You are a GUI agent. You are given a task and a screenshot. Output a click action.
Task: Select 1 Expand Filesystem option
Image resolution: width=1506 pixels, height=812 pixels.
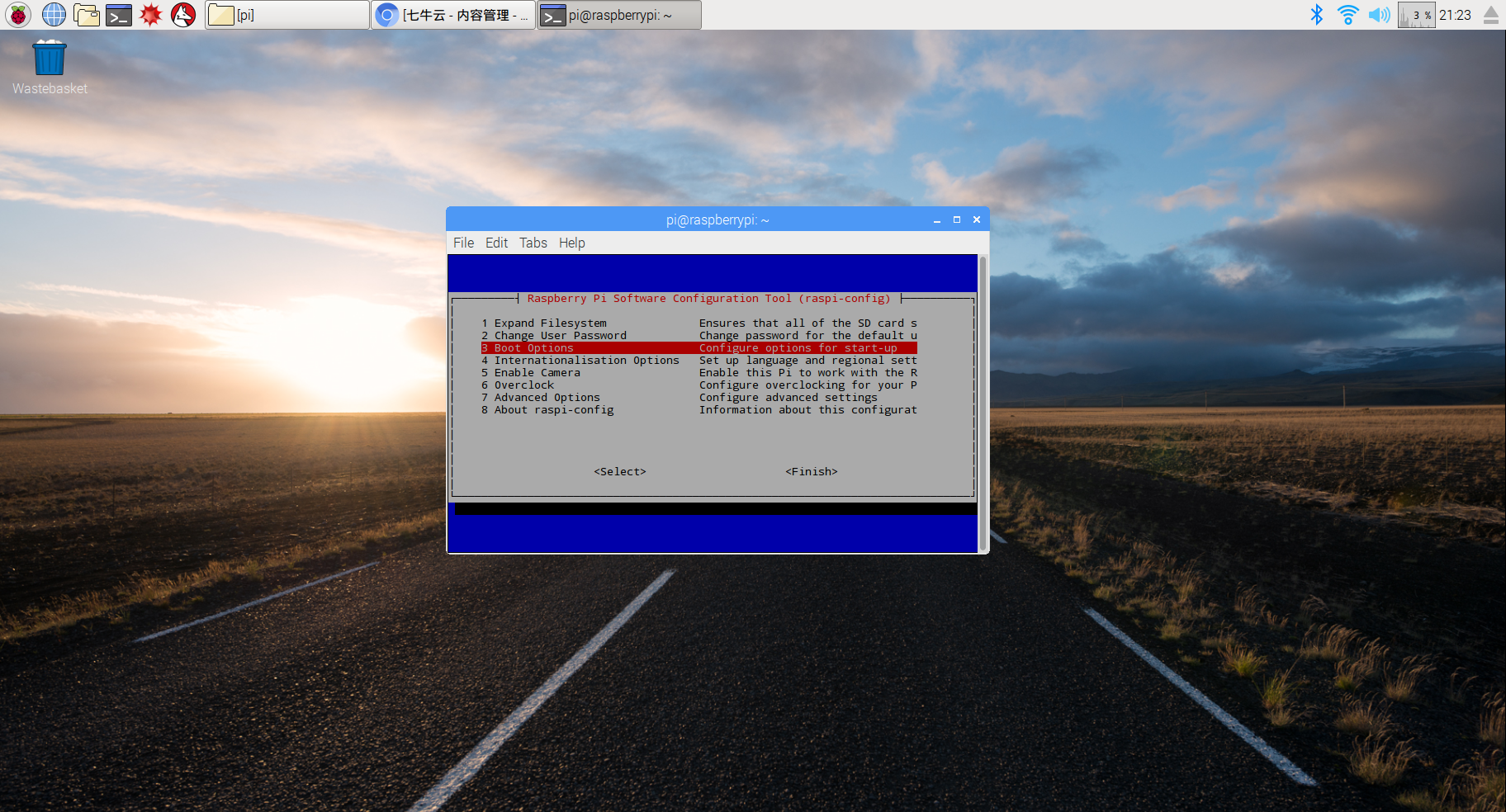699,323
